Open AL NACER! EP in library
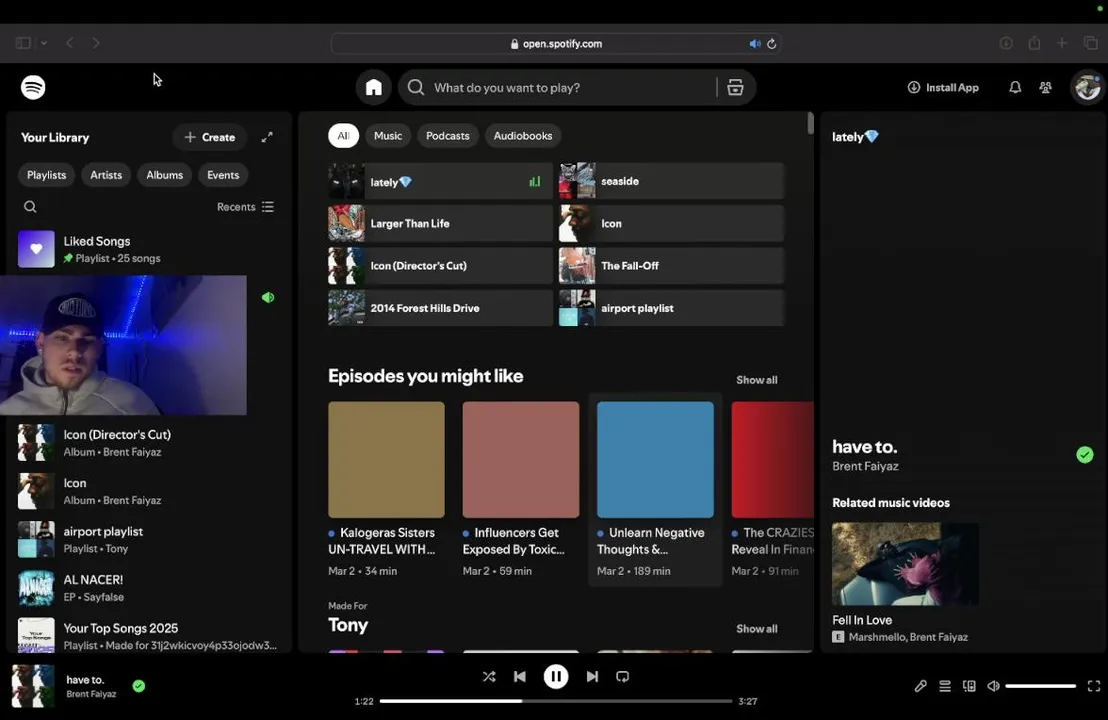 click(x=148, y=588)
